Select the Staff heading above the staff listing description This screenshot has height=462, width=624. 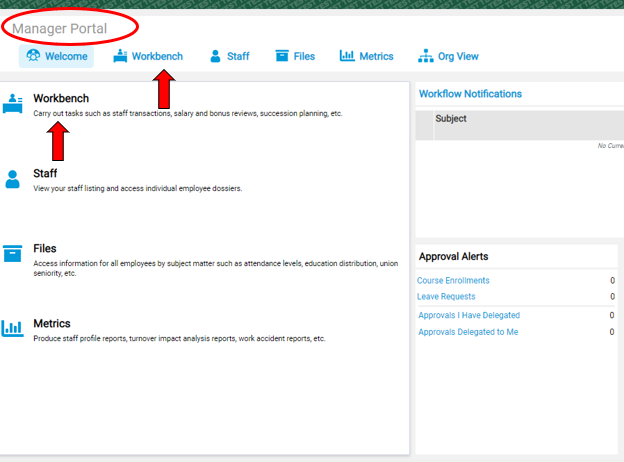45,173
